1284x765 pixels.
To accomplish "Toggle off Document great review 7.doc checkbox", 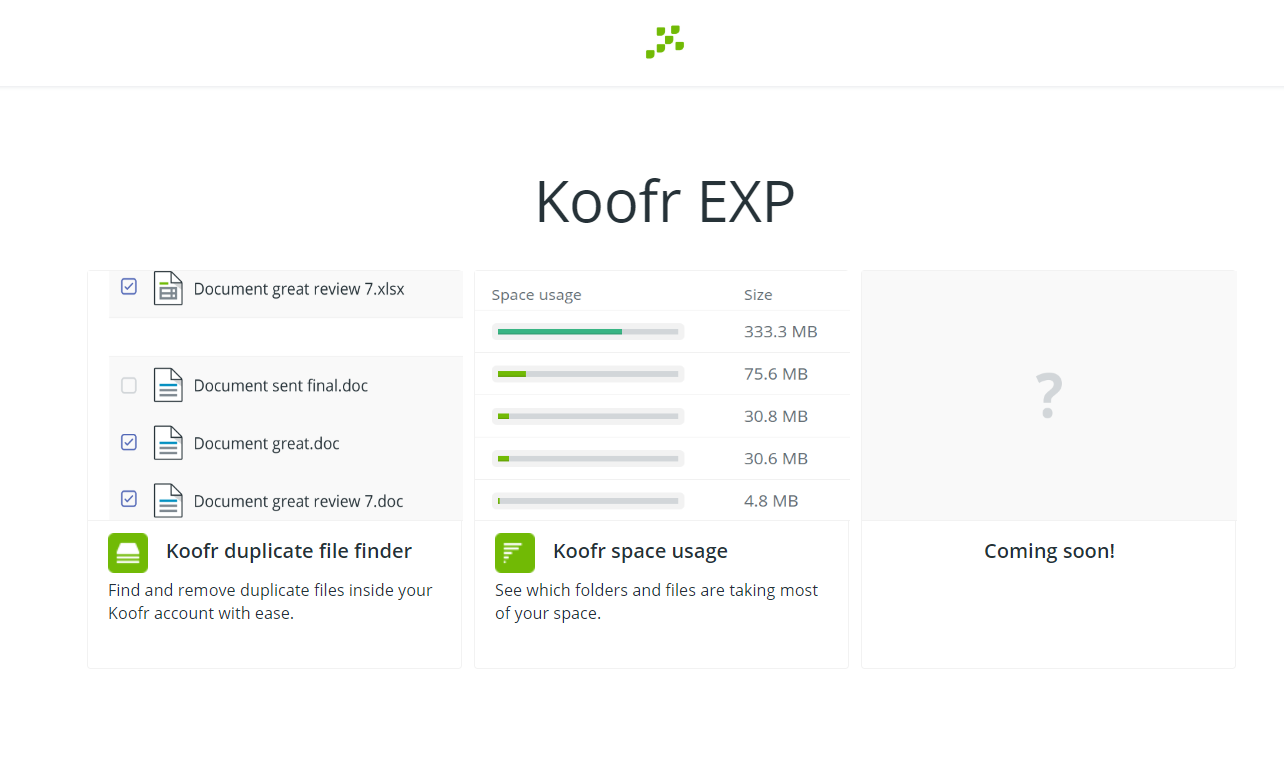I will point(128,499).
